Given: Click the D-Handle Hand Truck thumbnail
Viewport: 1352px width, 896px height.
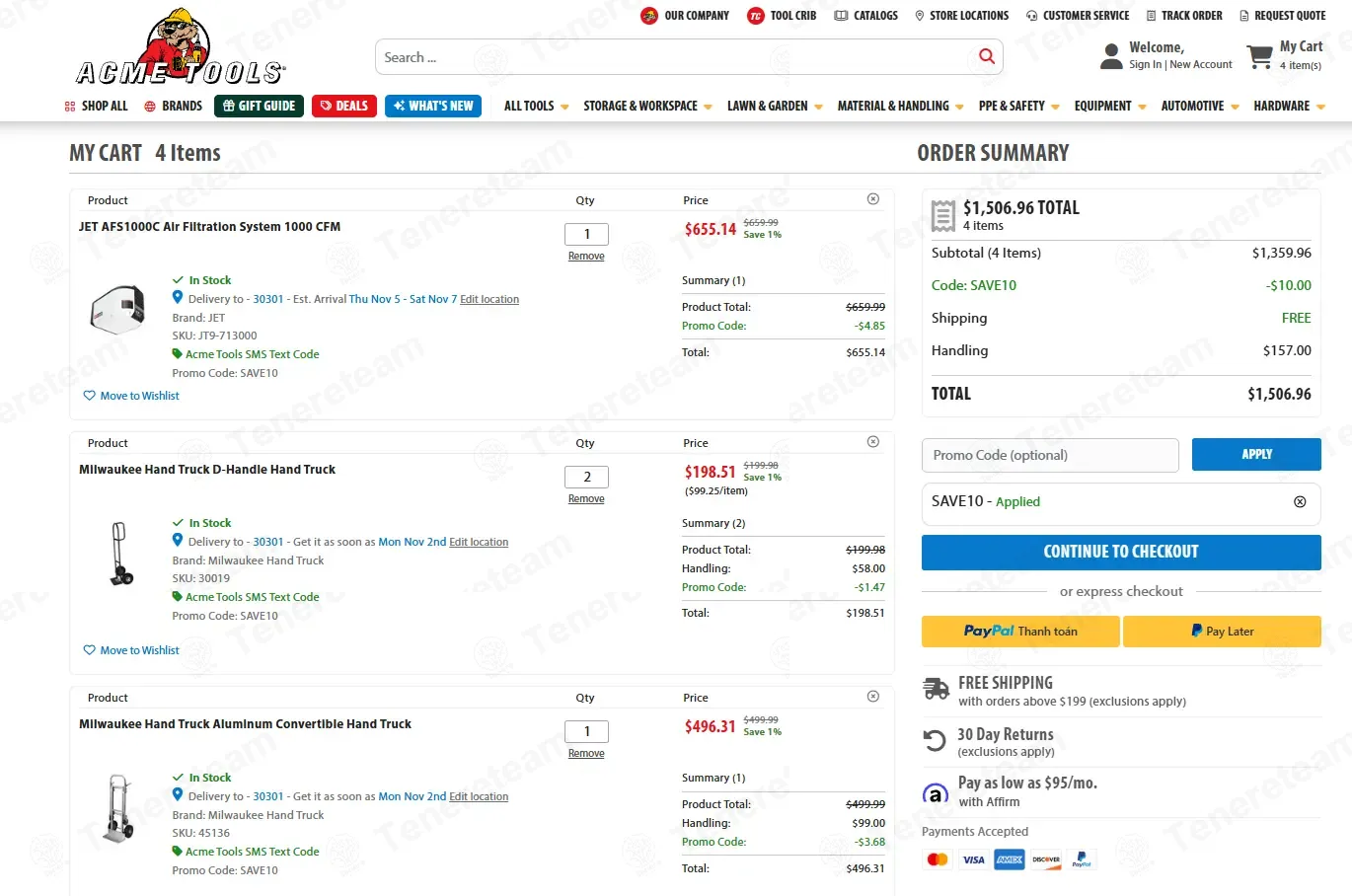Looking at the screenshot, I should [119, 554].
